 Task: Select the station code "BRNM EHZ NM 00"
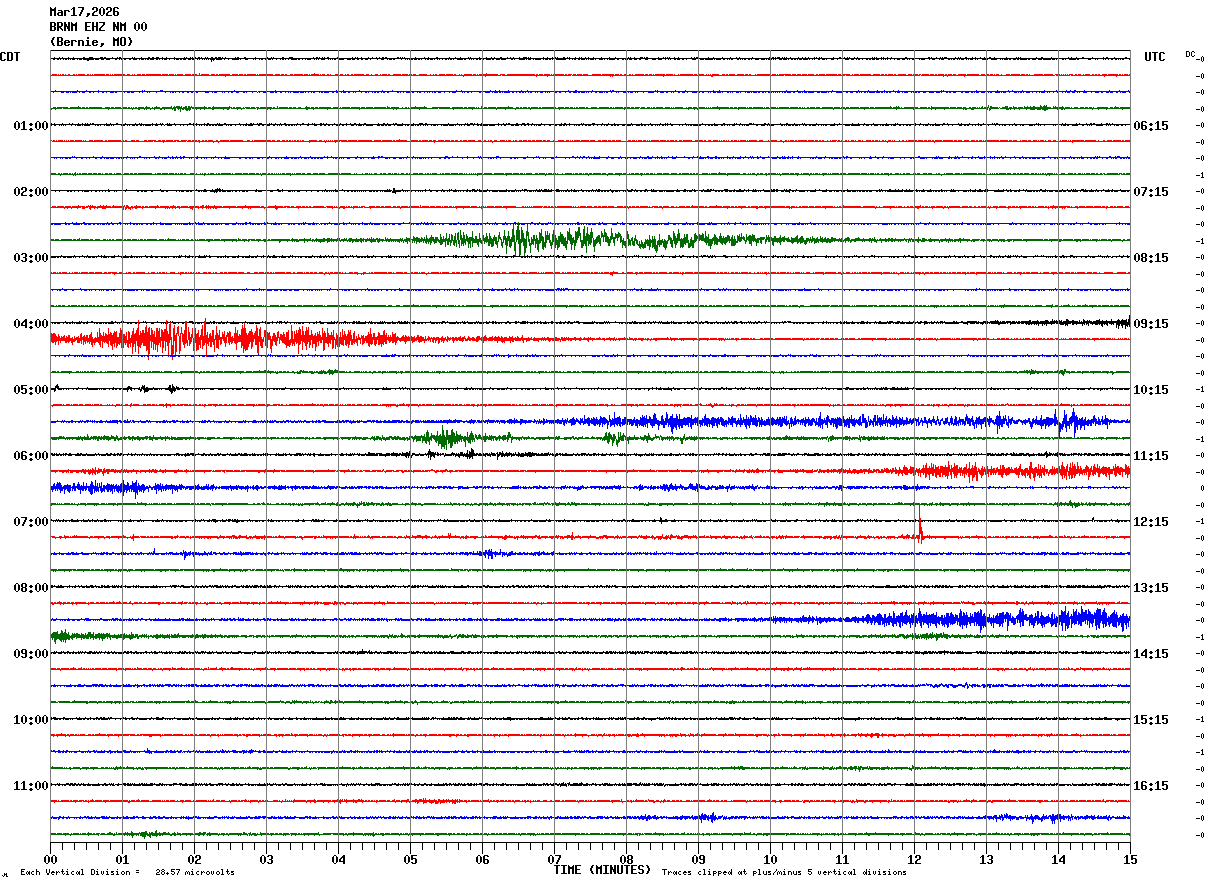(98, 27)
